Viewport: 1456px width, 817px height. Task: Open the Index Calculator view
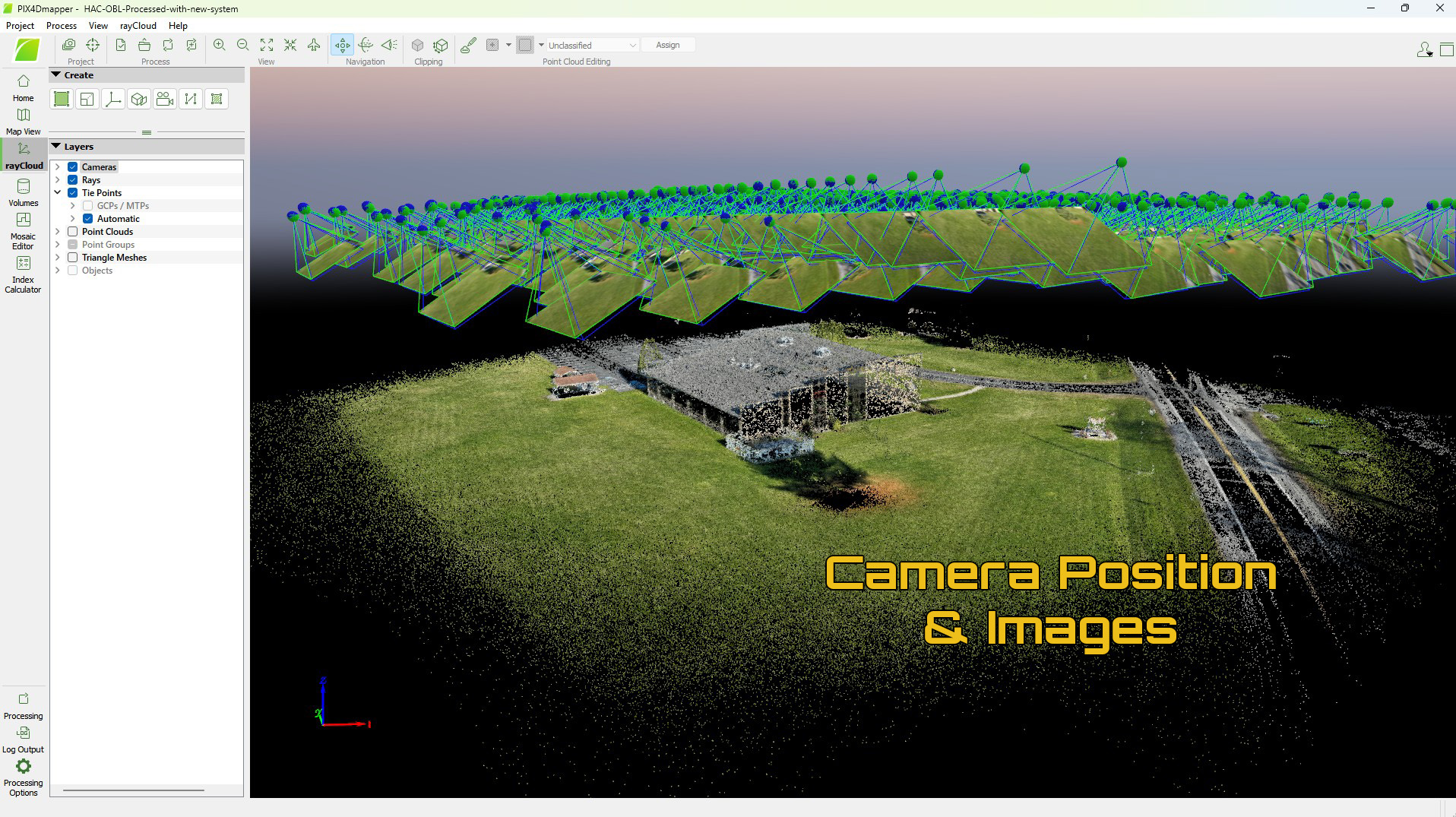pyautogui.click(x=23, y=273)
